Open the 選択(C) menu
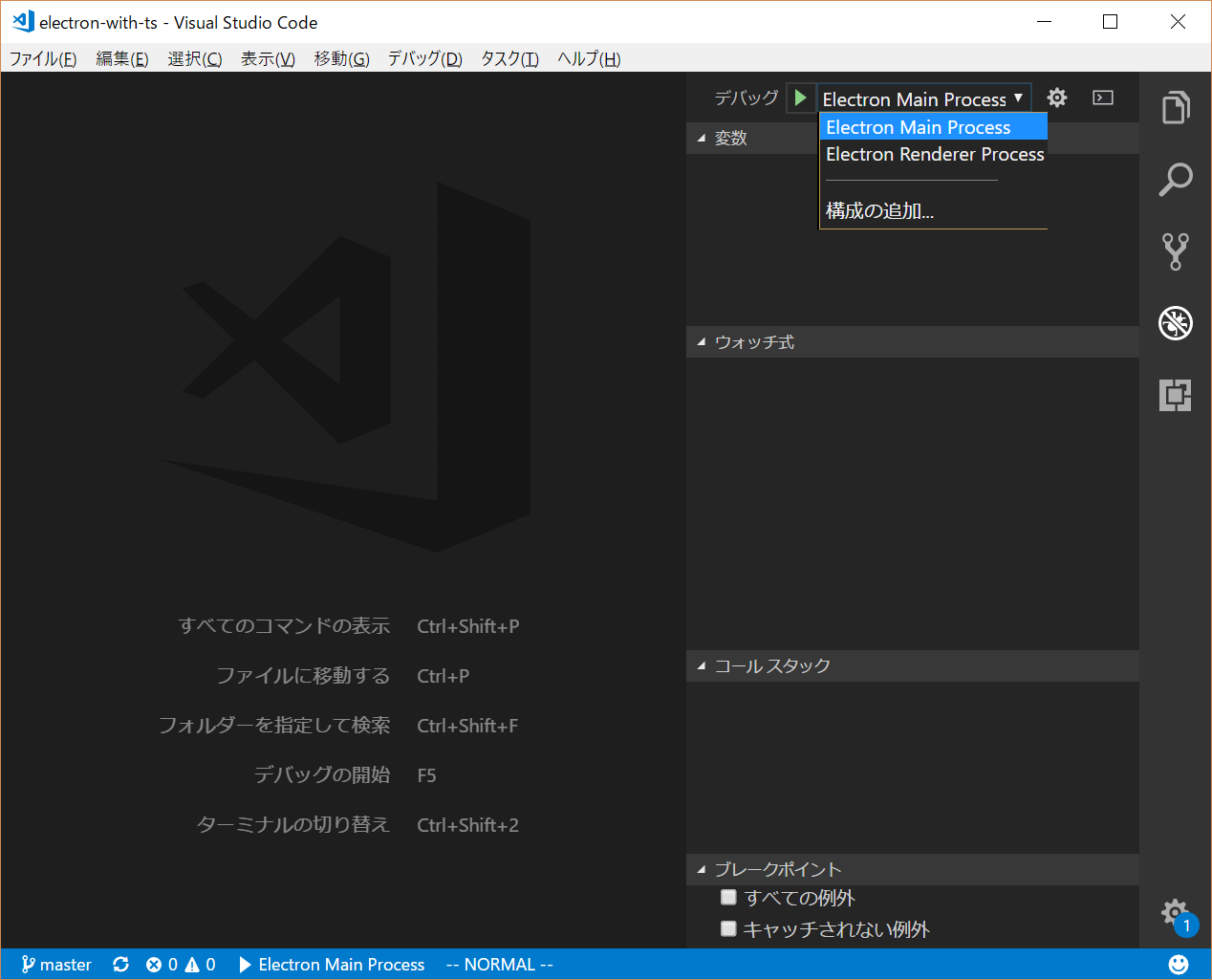Viewport: 1212px width, 980px height. (x=195, y=58)
